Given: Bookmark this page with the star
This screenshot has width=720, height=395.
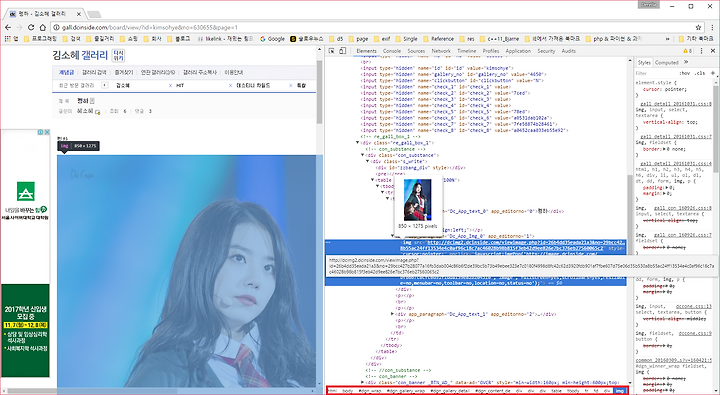Looking at the screenshot, I should click(698, 28).
